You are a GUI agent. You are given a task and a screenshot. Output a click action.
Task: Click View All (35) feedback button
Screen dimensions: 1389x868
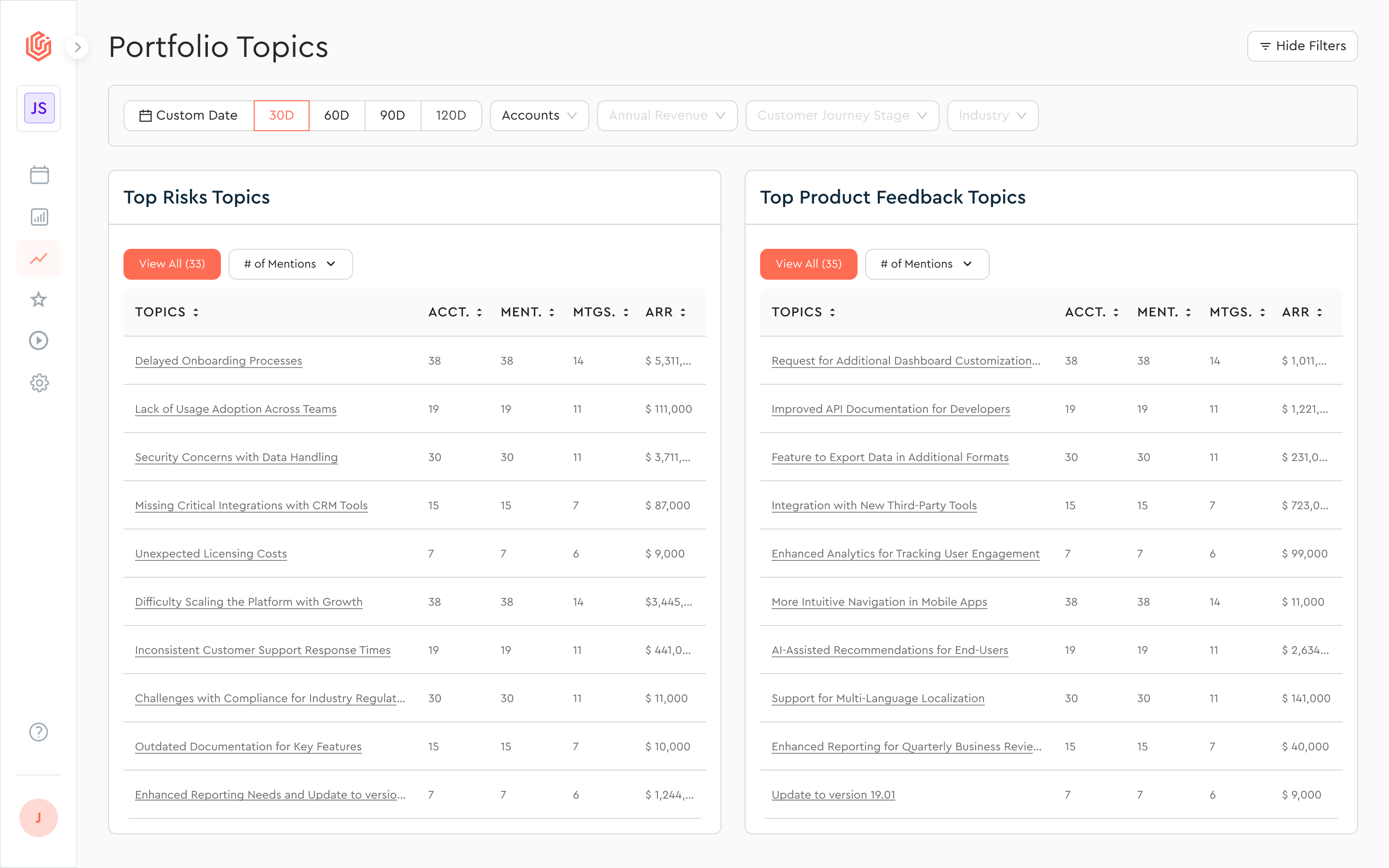pos(808,264)
